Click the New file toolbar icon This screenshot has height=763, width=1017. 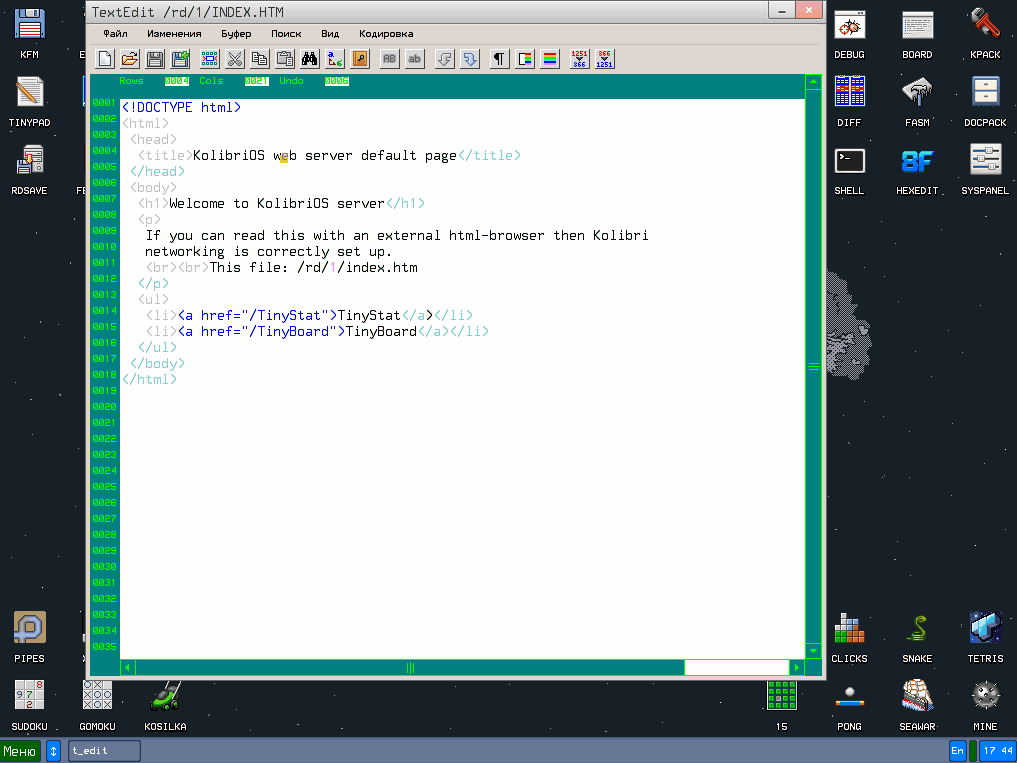click(x=105, y=59)
